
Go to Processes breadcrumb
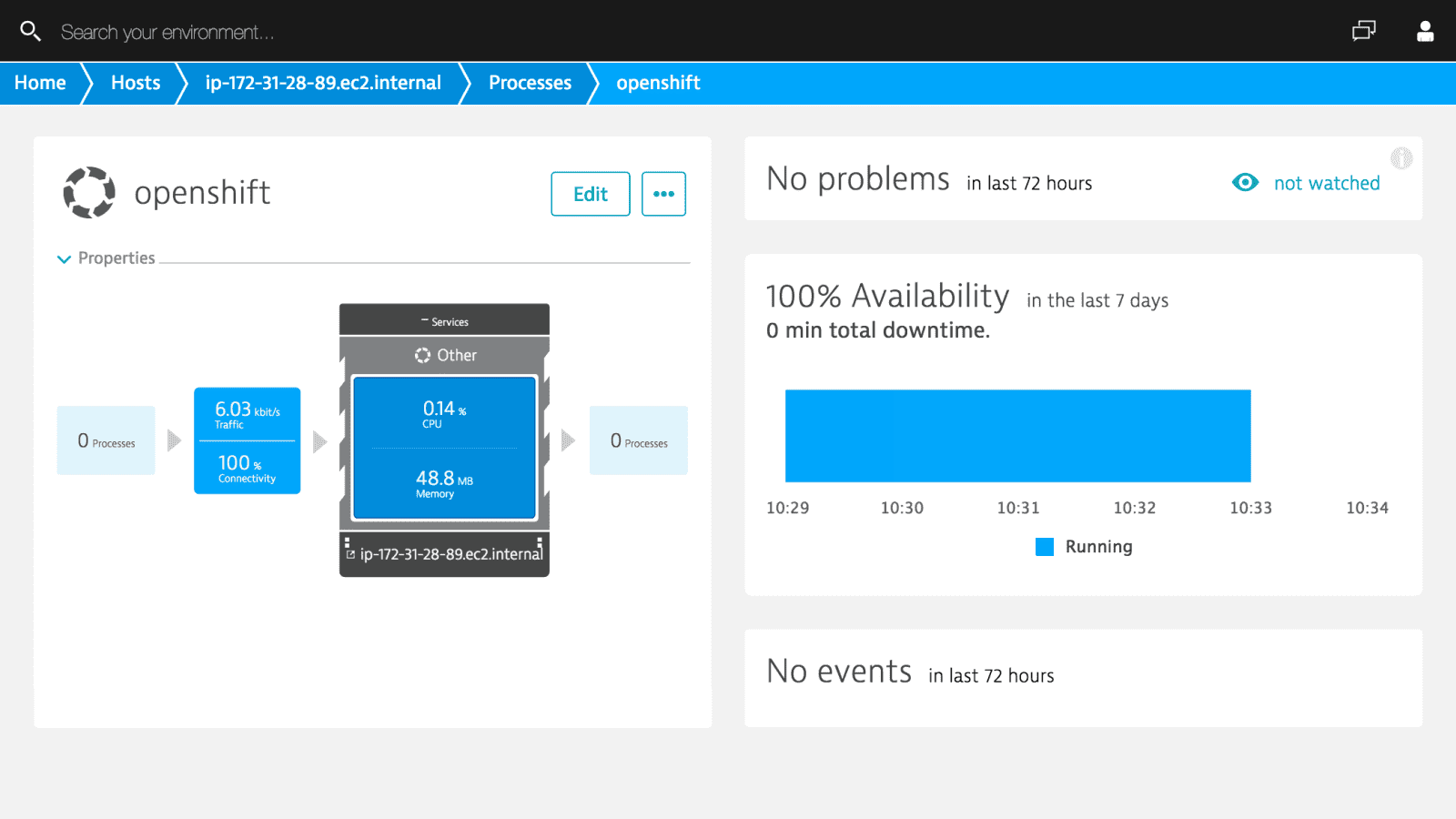click(x=530, y=83)
